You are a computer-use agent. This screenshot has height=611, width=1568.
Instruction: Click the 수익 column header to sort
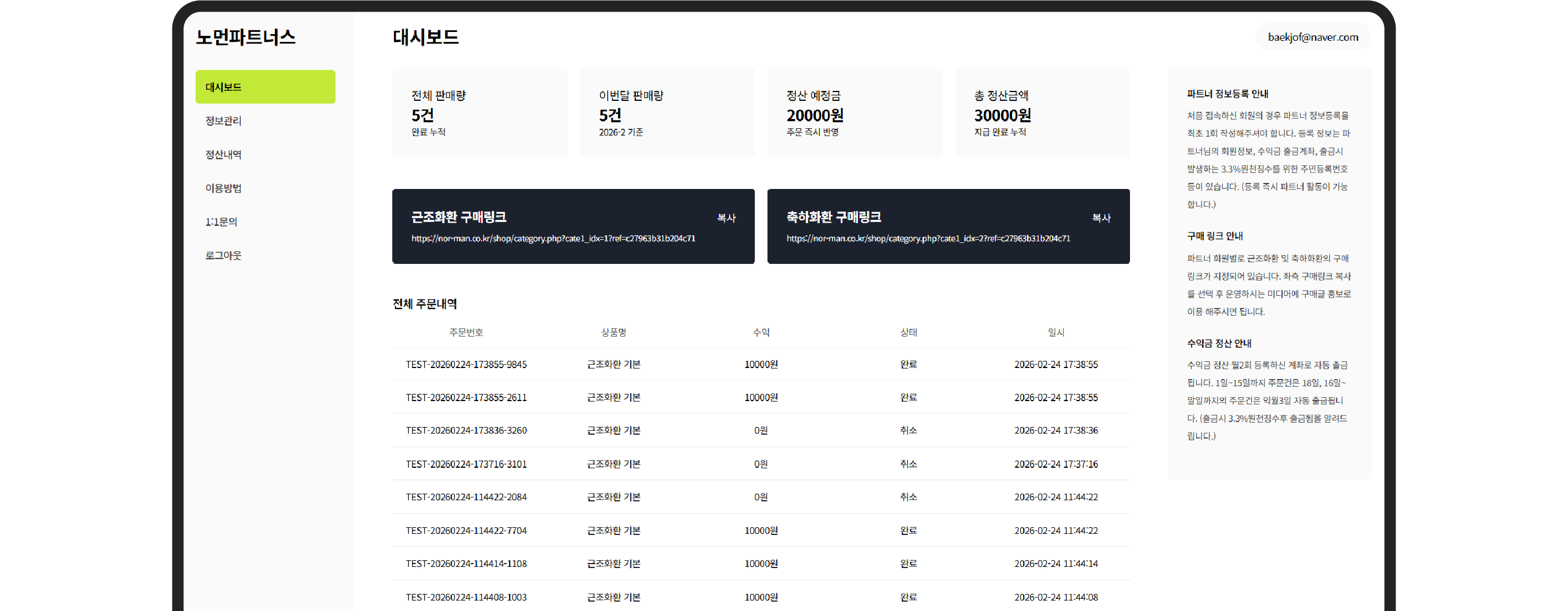761,332
